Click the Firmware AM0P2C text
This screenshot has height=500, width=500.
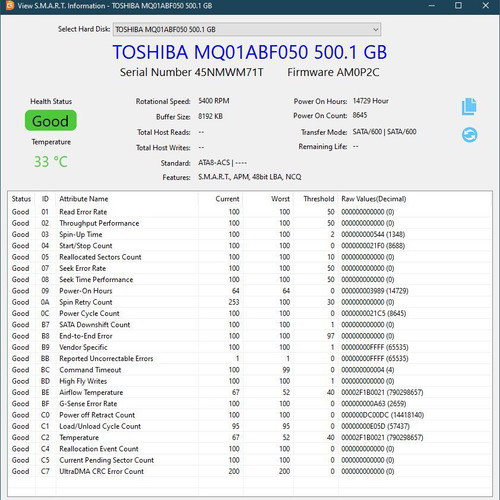pos(333,72)
